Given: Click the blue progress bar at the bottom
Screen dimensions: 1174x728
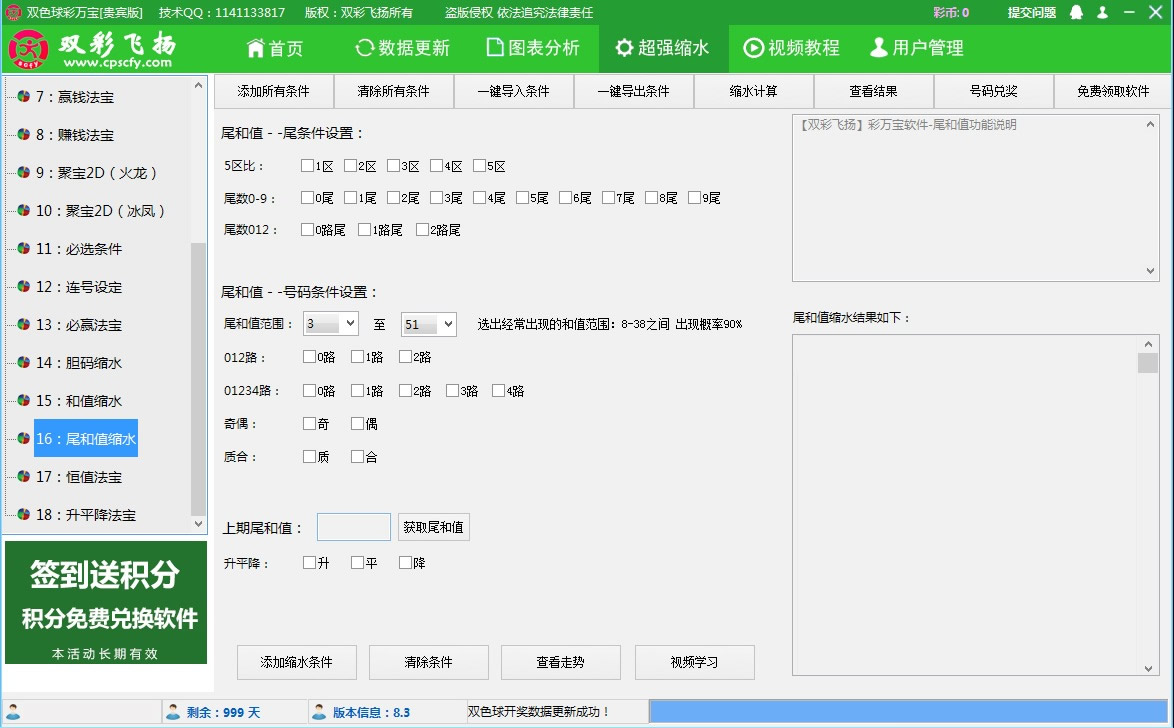Looking at the screenshot, I should click(x=908, y=712).
